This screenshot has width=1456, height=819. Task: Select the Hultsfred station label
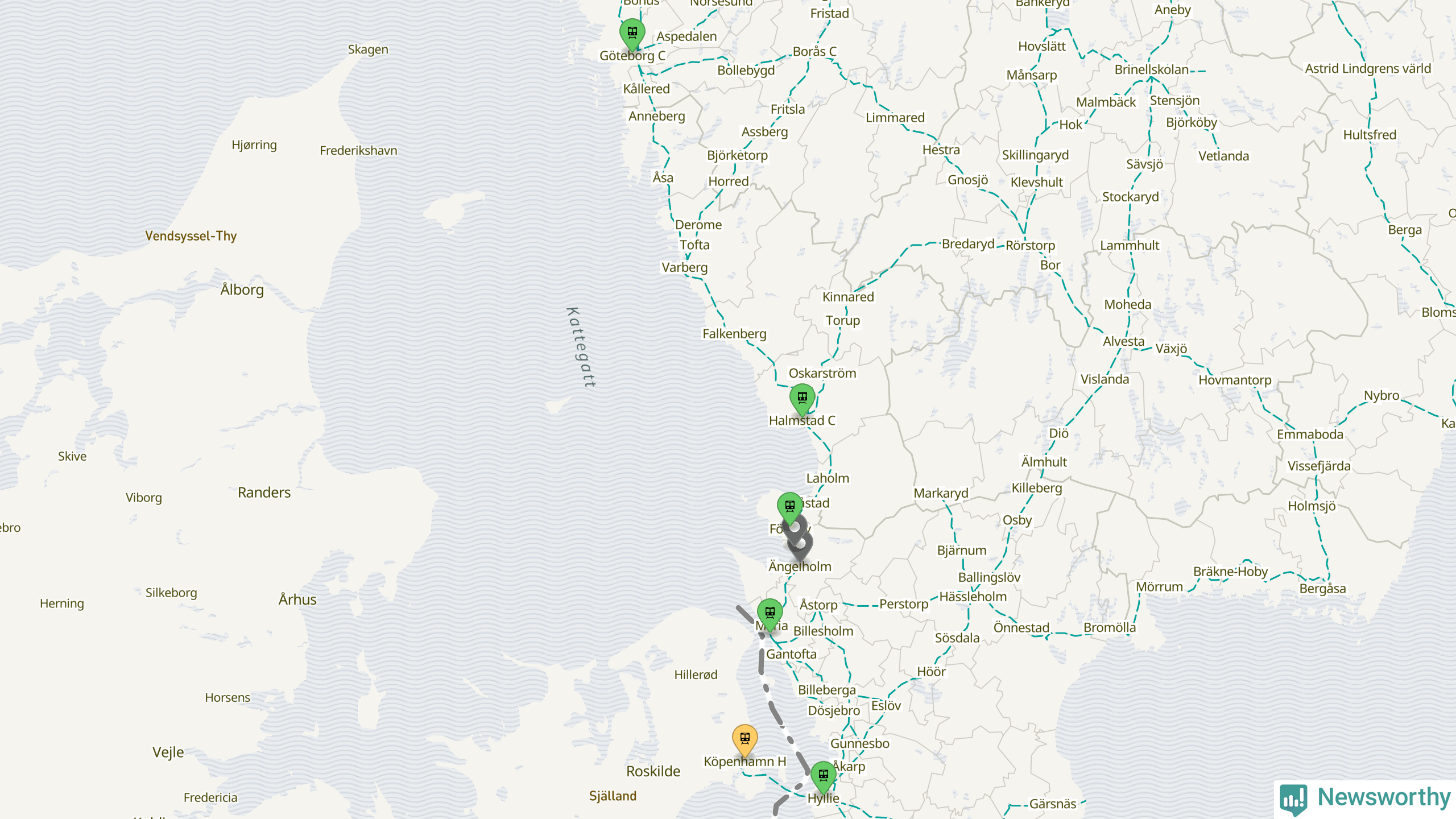[x=1370, y=135]
